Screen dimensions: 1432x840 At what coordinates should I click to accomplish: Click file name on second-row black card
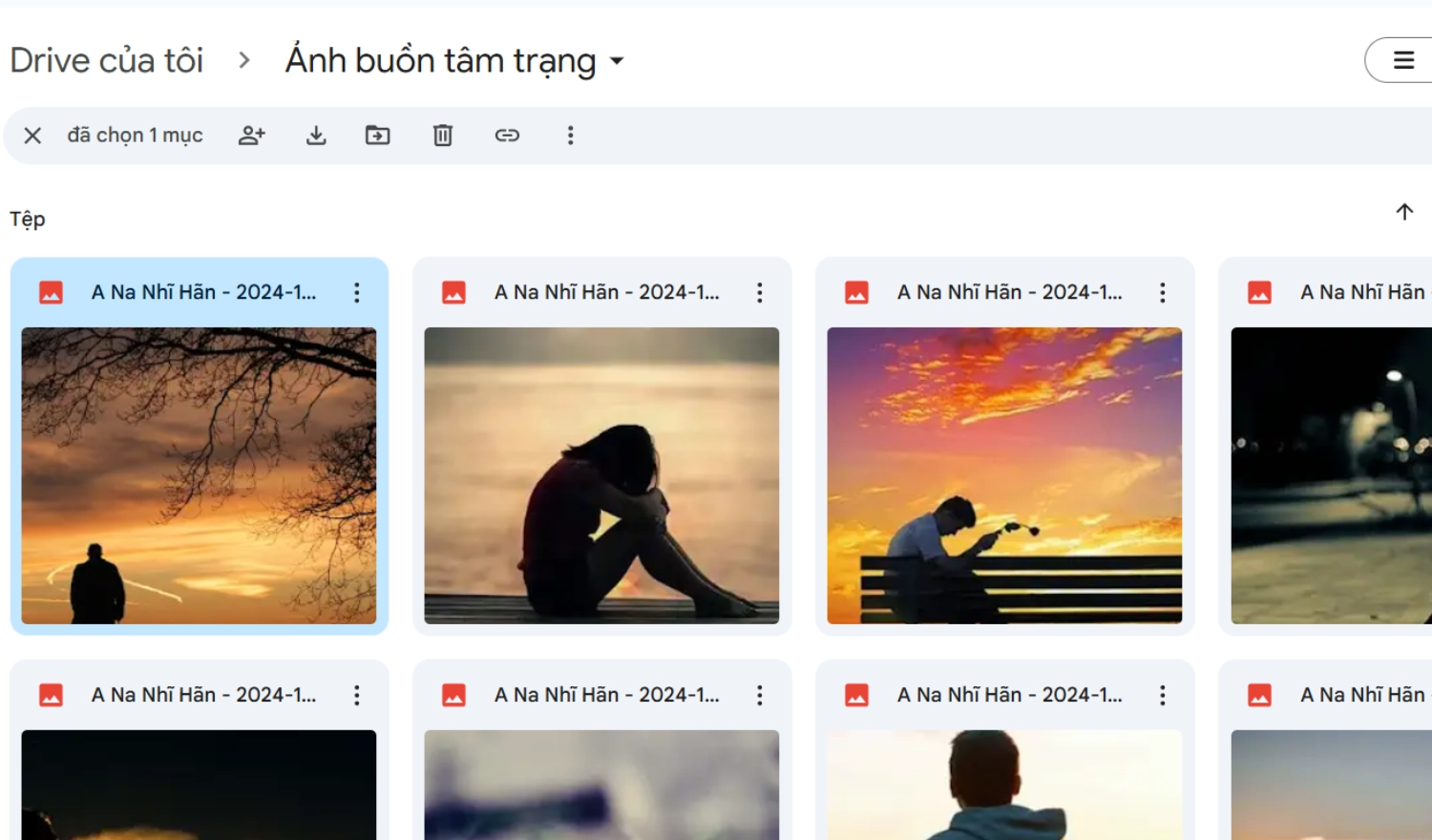click(x=203, y=696)
